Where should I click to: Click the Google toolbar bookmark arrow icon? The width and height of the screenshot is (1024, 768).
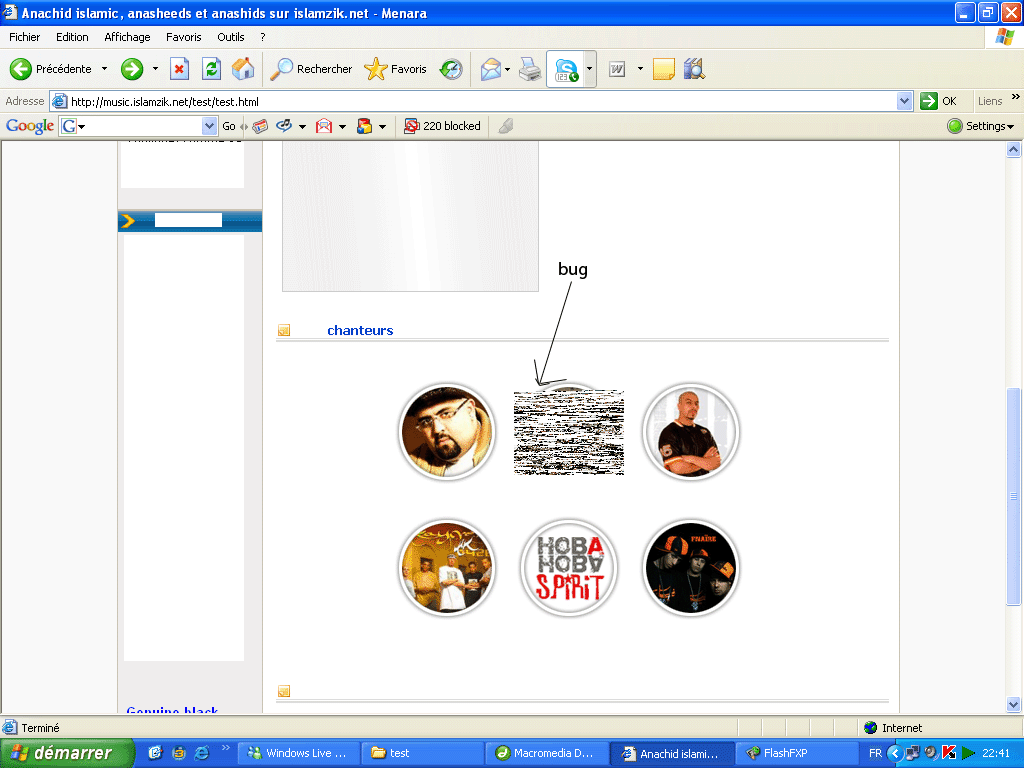[x=283, y=126]
